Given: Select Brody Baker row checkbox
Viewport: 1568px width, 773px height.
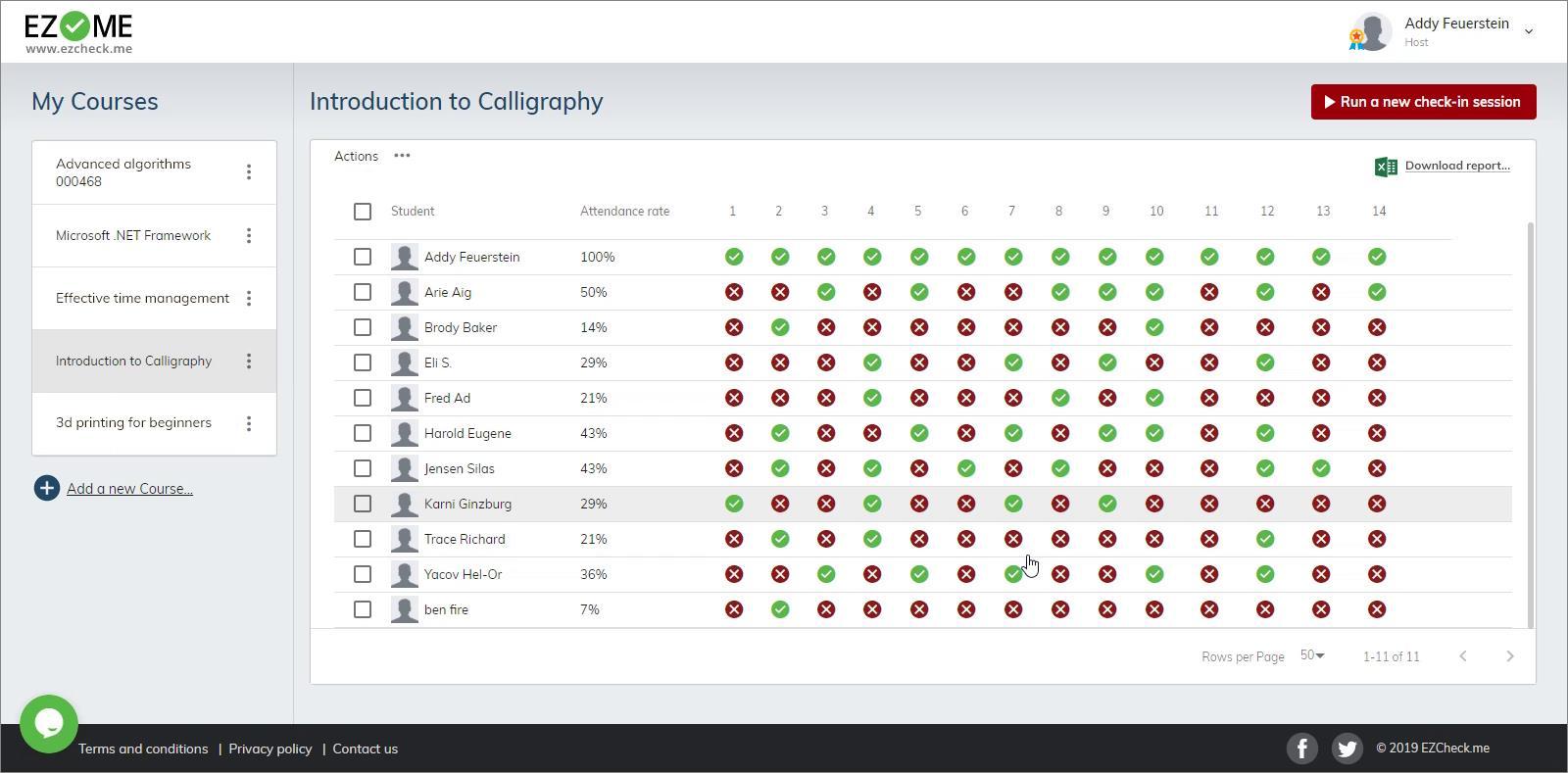Looking at the screenshot, I should point(363,327).
